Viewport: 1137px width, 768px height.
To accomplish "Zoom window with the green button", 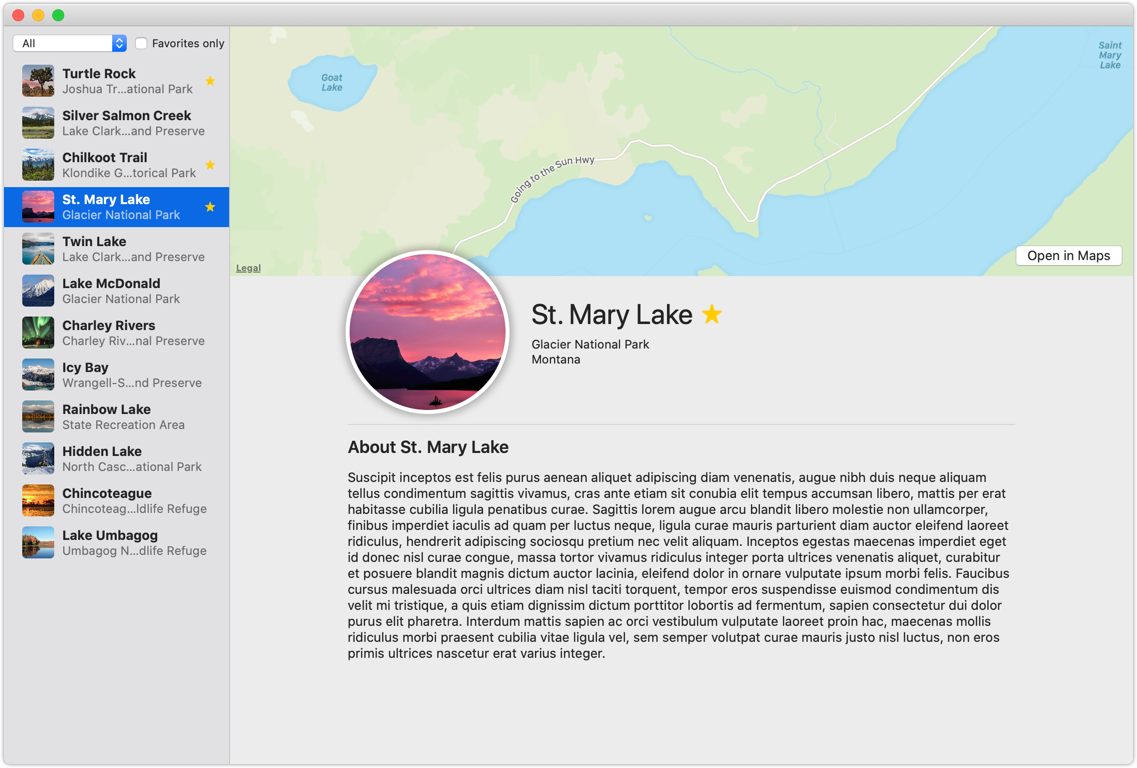I will (58, 15).
